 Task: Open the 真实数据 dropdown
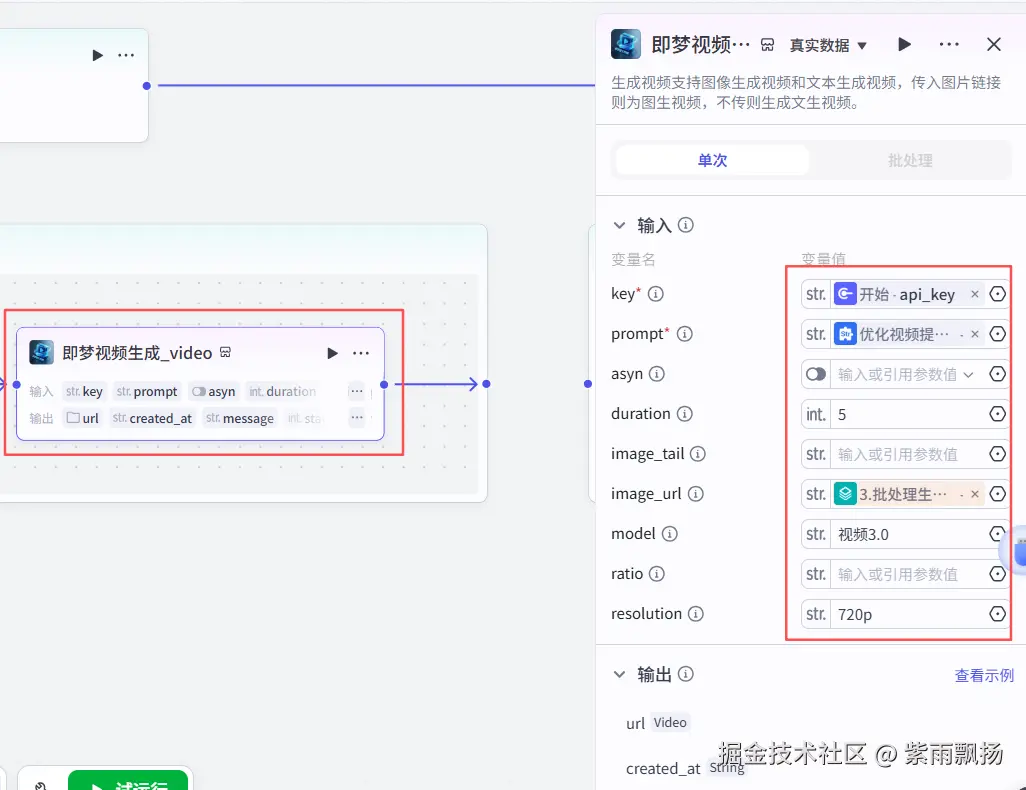pos(828,45)
